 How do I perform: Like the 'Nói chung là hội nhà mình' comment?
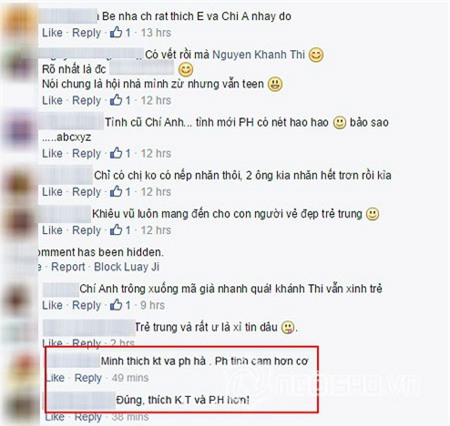point(52,100)
